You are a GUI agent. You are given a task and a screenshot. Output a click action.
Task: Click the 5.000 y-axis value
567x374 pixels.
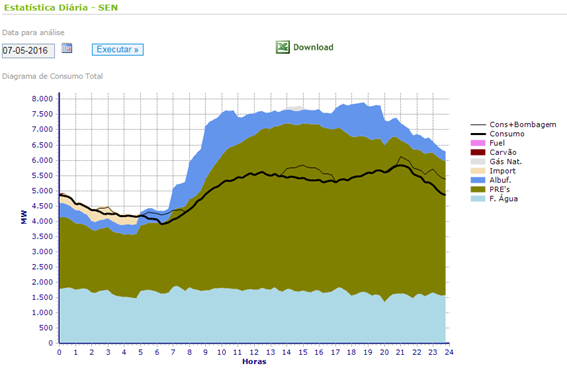42,191
